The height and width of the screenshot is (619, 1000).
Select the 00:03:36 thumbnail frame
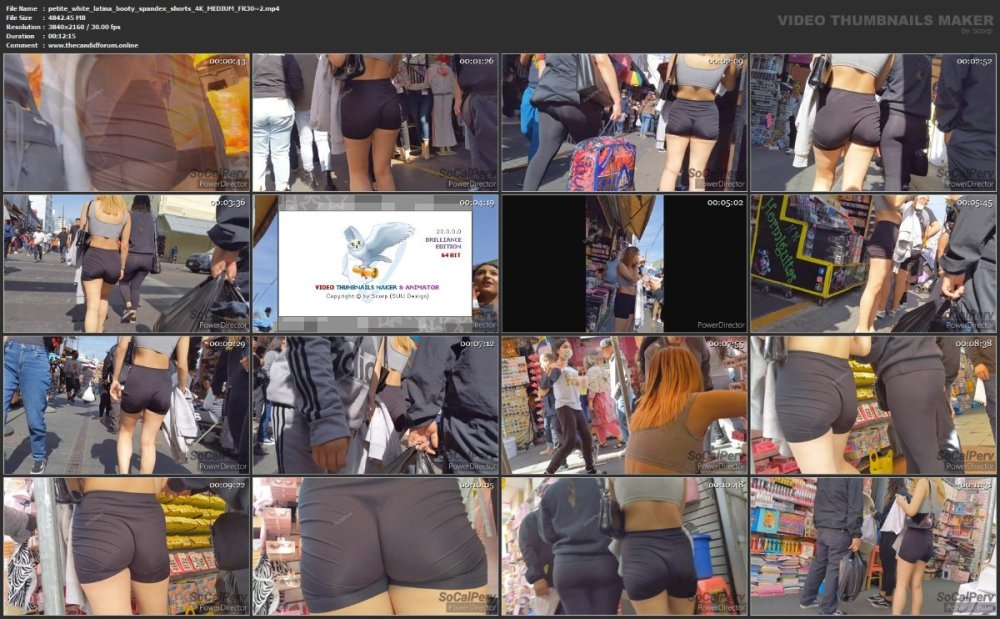126,264
